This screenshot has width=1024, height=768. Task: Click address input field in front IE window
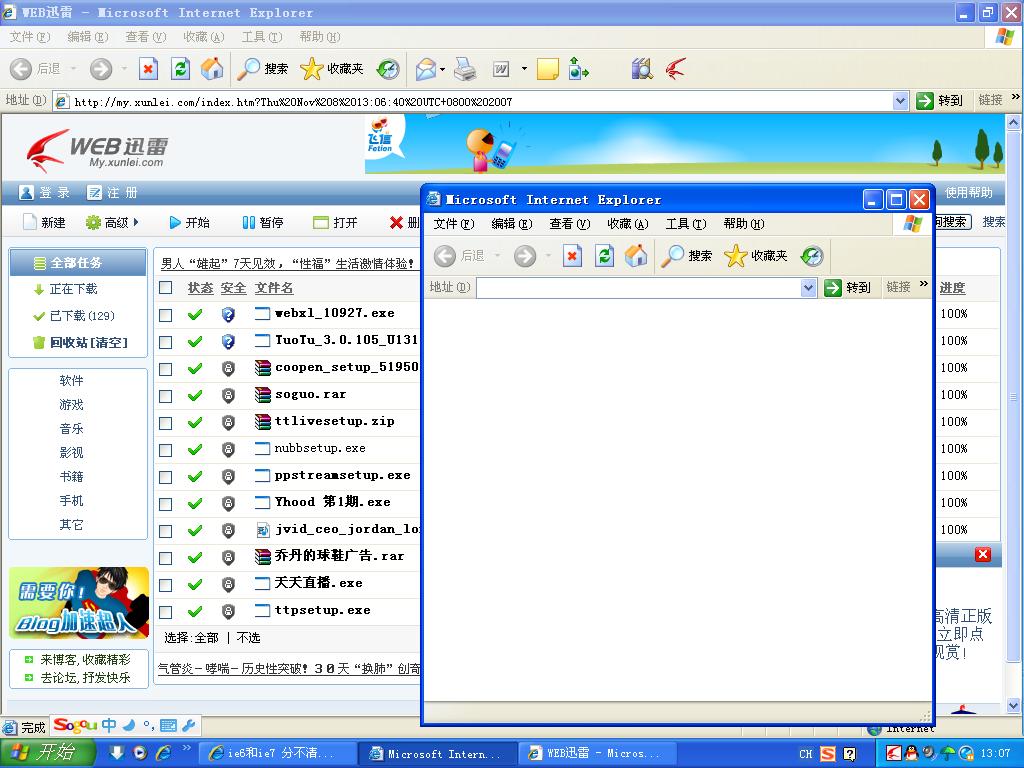tap(639, 288)
